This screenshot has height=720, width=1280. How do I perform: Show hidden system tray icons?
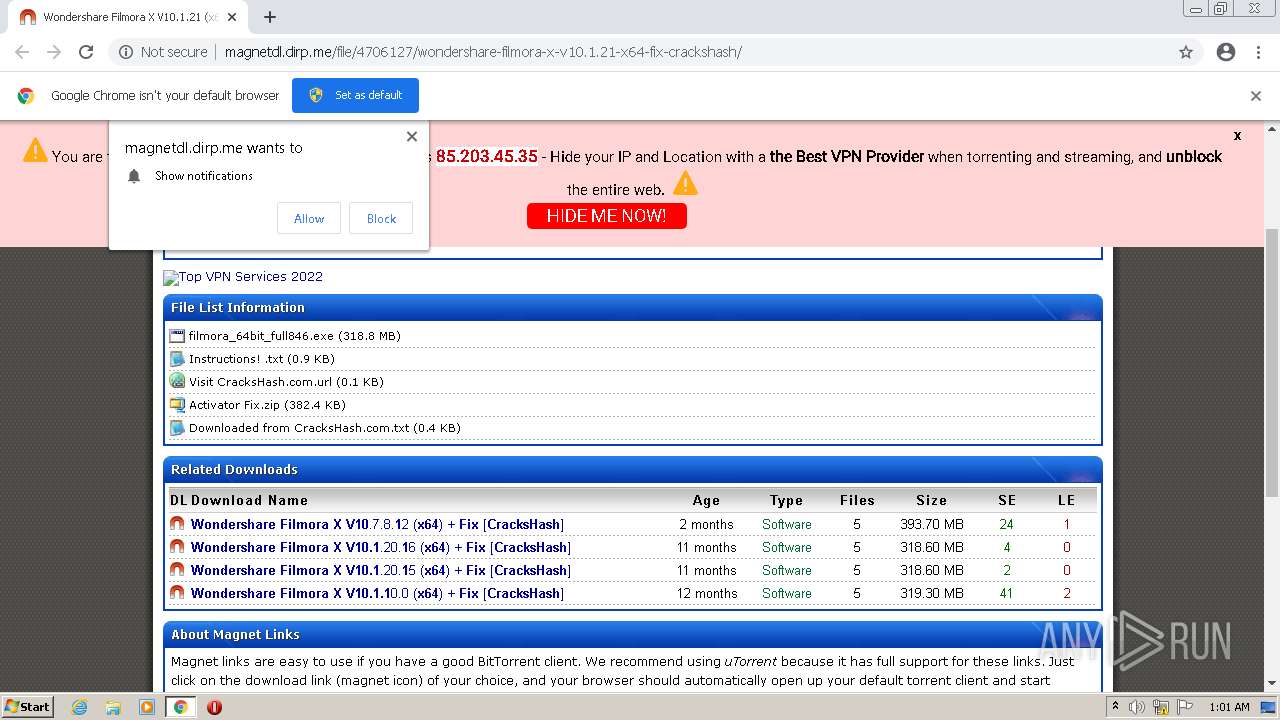click(1115, 707)
